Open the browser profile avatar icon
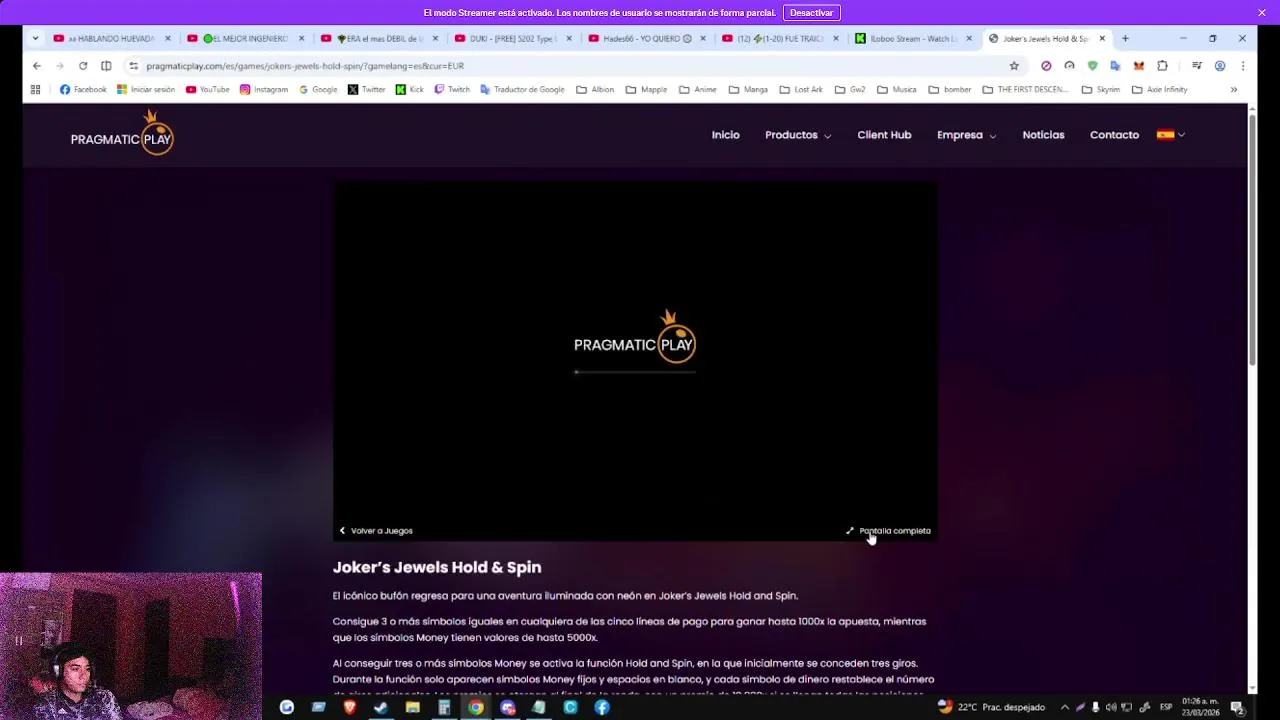 pos(1220,66)
